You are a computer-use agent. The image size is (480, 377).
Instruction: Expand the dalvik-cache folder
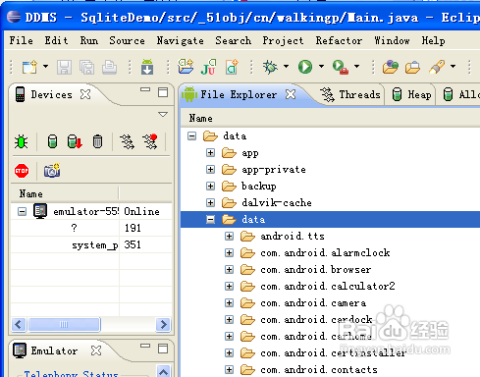point(210,203)
